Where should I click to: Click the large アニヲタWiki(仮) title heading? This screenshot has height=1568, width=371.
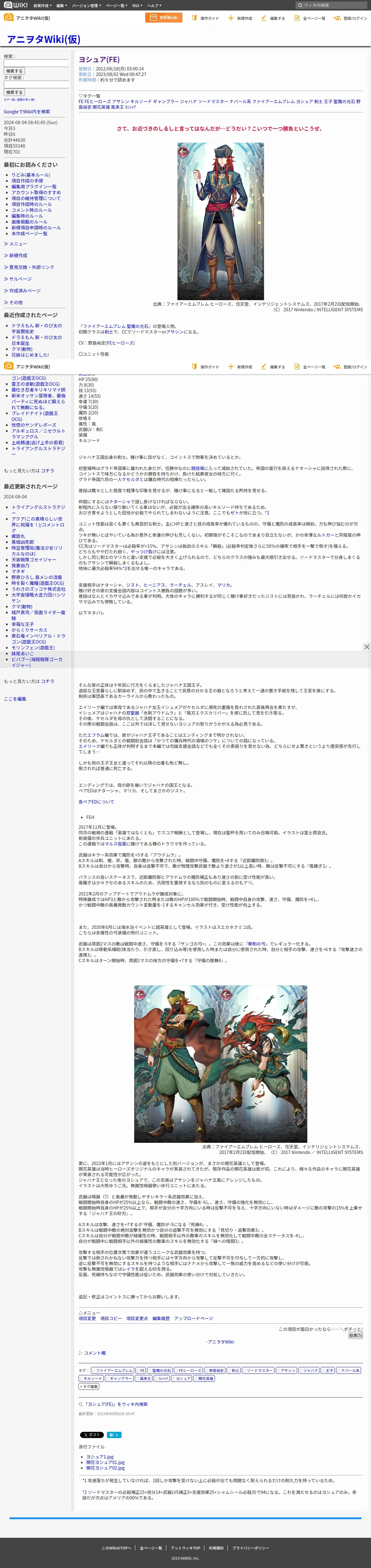(44, 40)
